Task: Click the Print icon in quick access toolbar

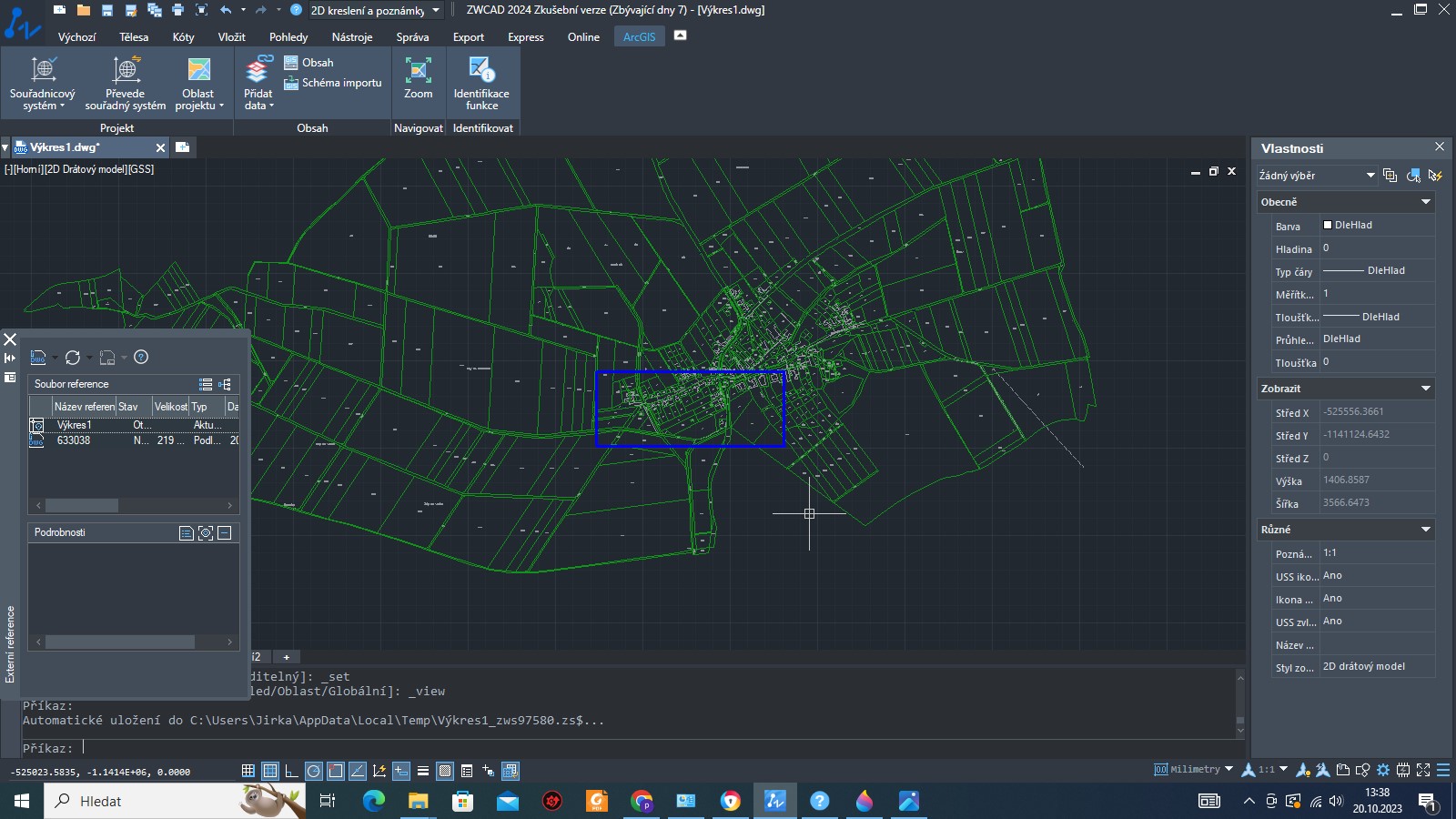Action: (177, 10)
